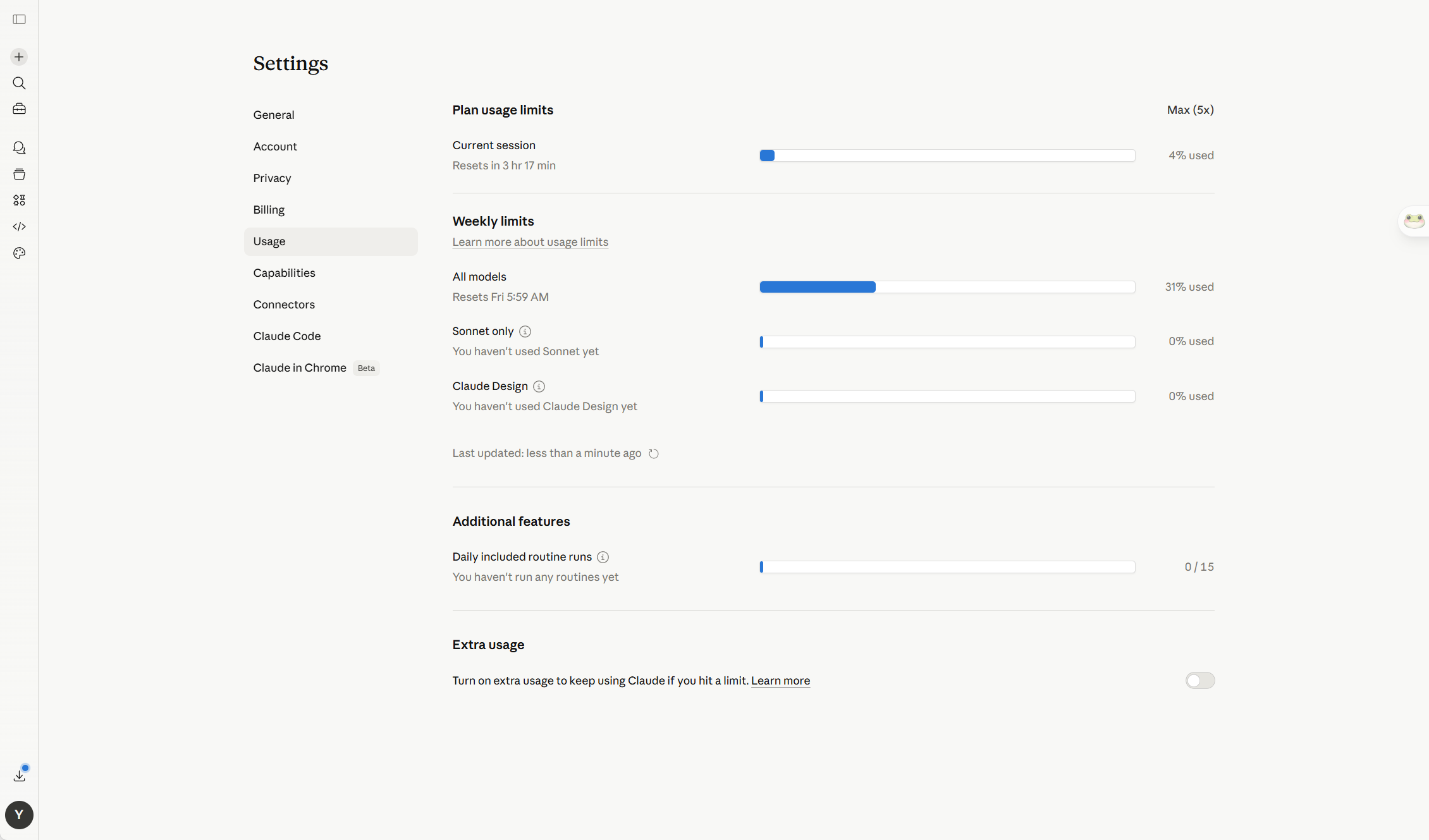Screen dimensions: 1429x840
Task: Click Learn more link under Extra usage
Action: click(x=780, y=681)
